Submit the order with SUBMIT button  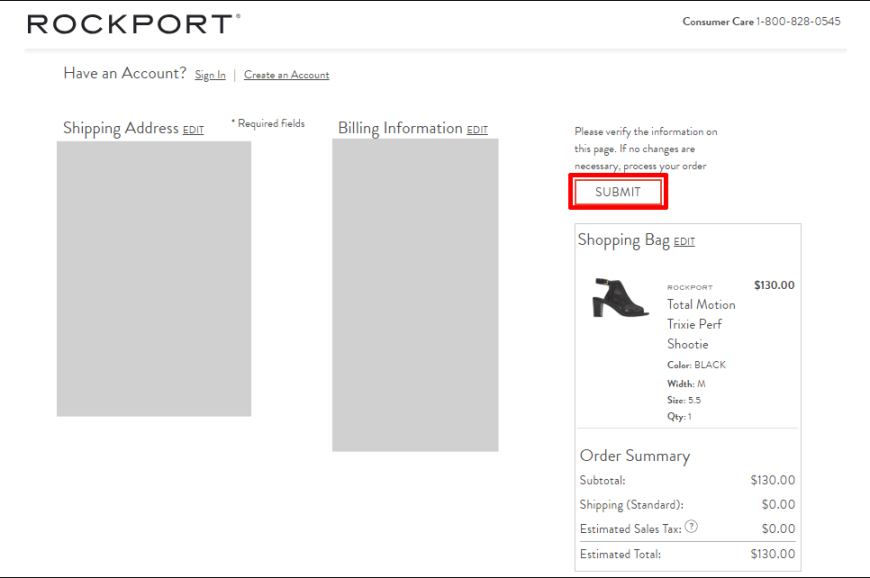click(x=618, y=192)
